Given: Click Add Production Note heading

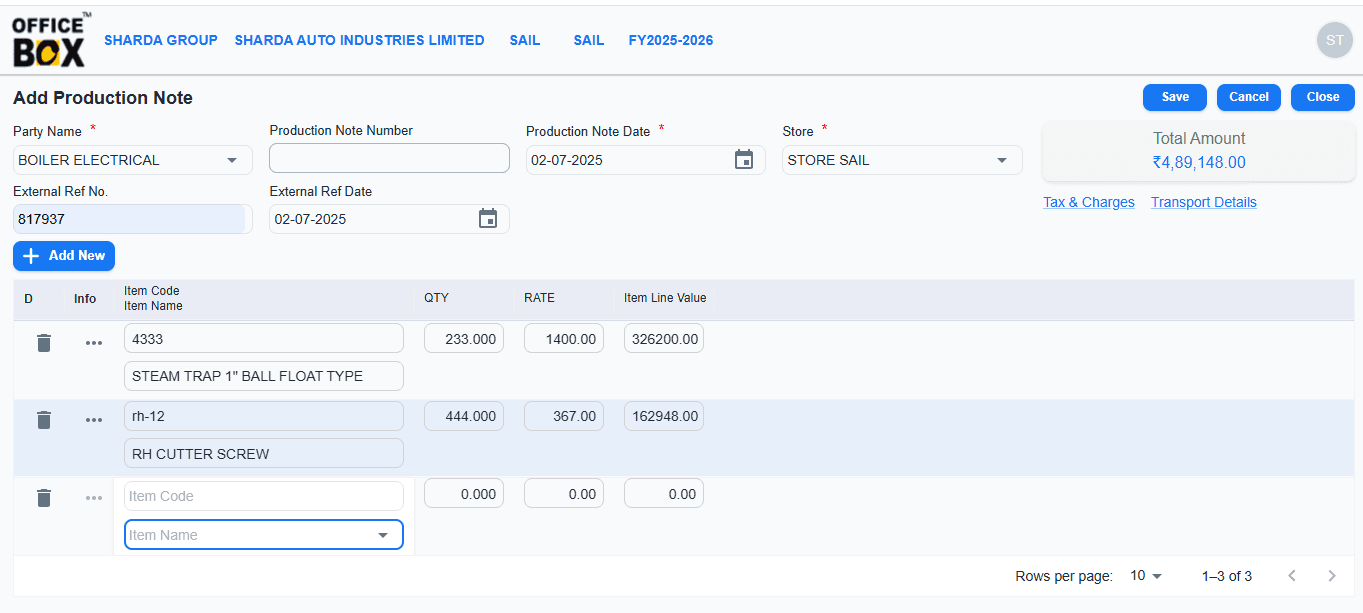Looking at the screenshot, I should pos(103,98).
